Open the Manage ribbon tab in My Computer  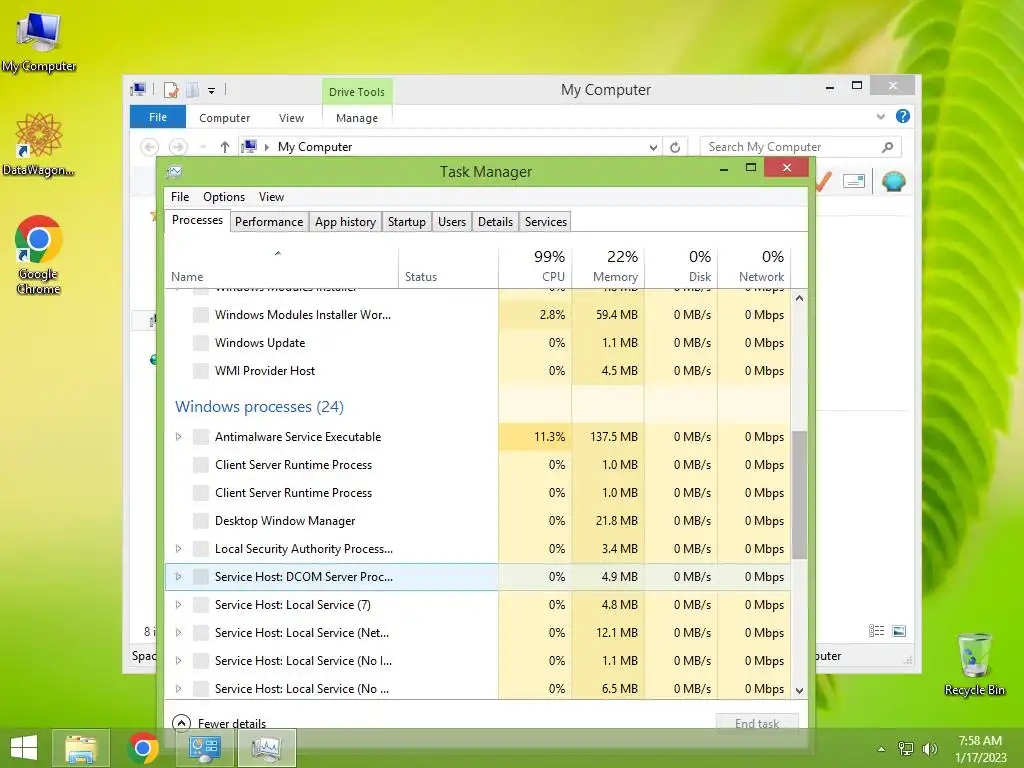pos(357,118)
